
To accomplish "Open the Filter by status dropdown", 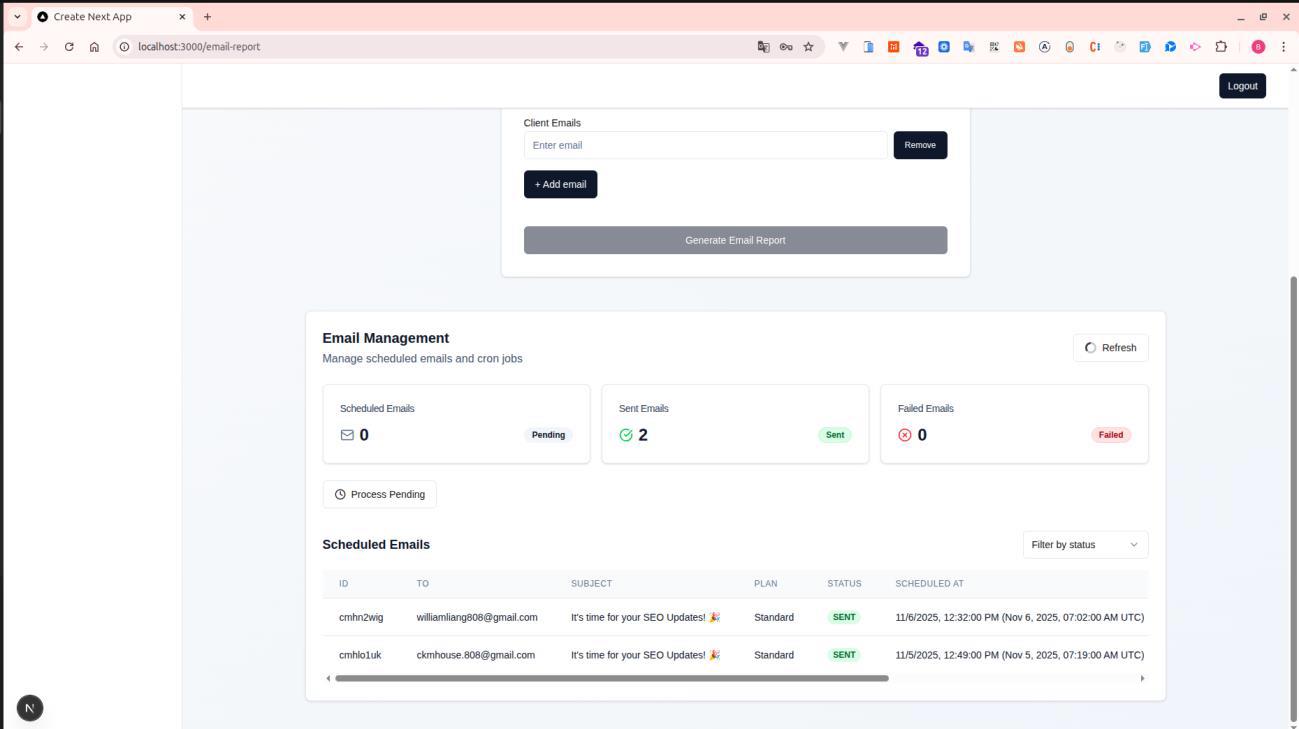I will (1084, 544).
